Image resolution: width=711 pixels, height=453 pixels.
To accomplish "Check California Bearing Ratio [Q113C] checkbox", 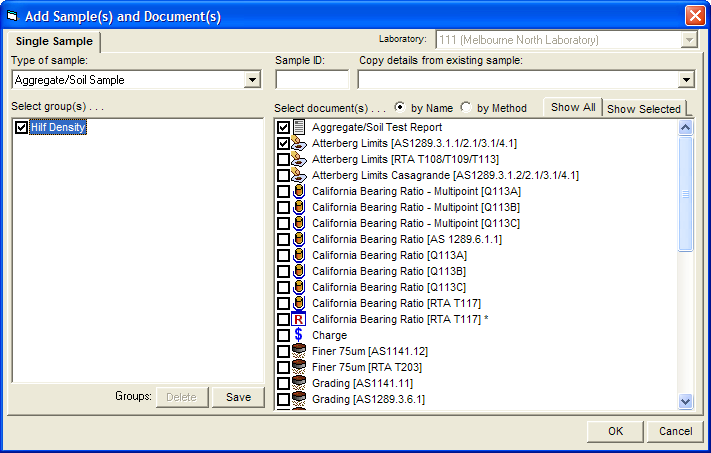I will pyautogui.click(x=283, y=287).
